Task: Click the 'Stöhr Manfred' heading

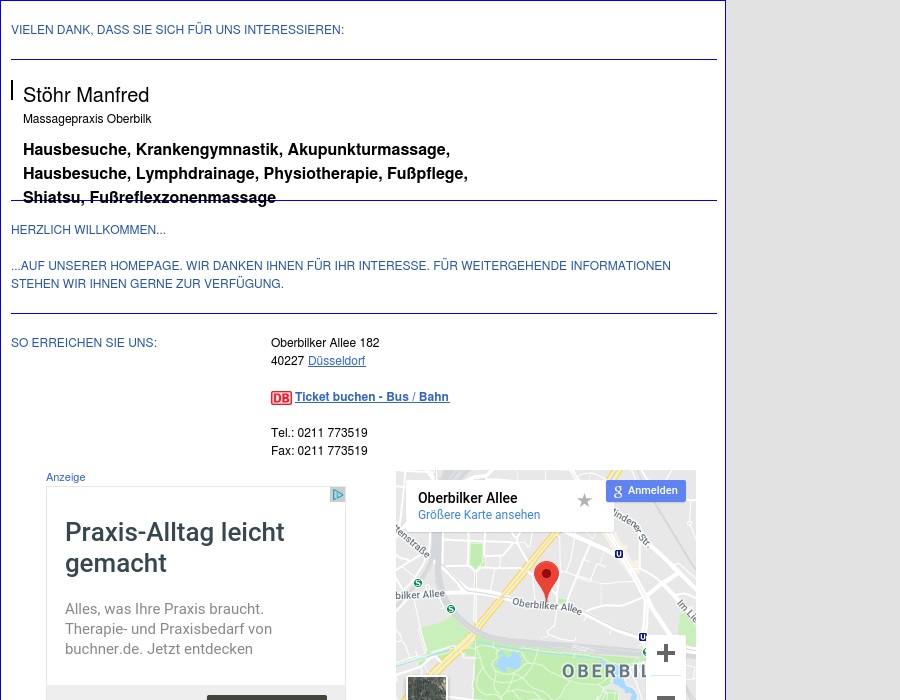Action: point(86,95)
